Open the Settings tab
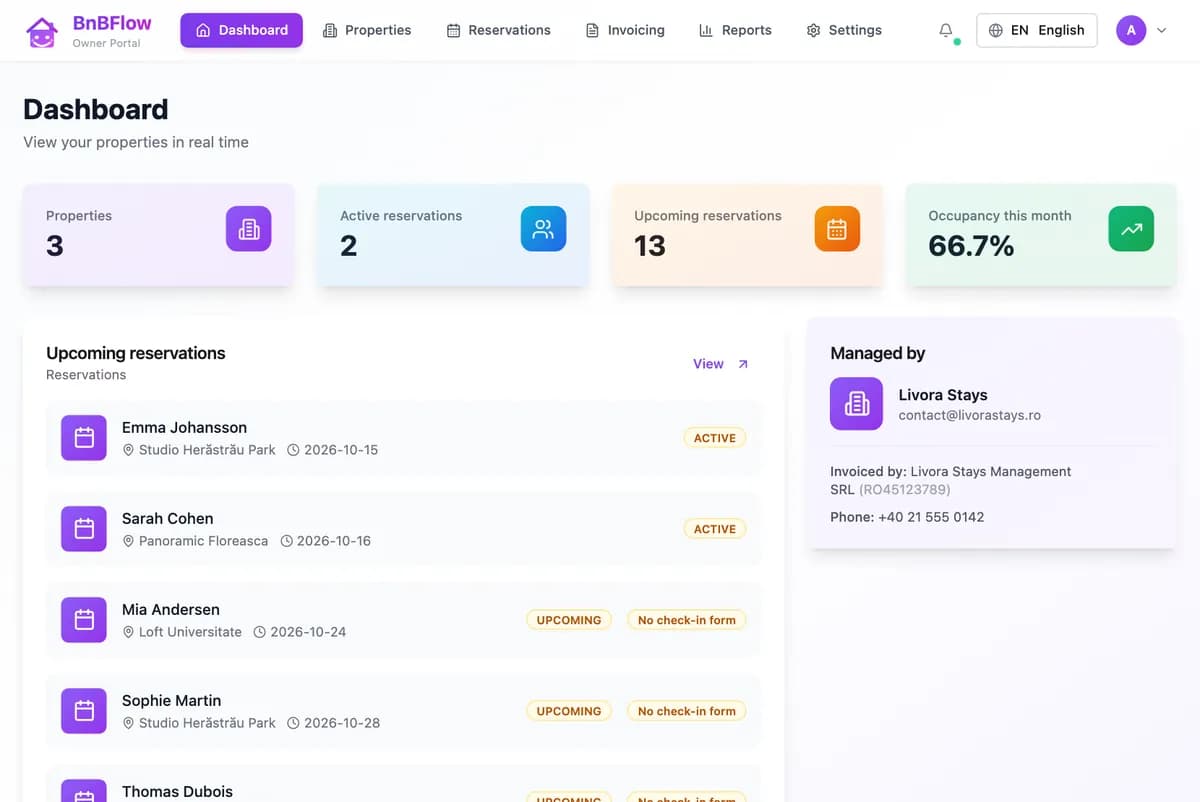The height and width of the screenshot is (802, 1200). pyautogui.click(x=844, y=30)
